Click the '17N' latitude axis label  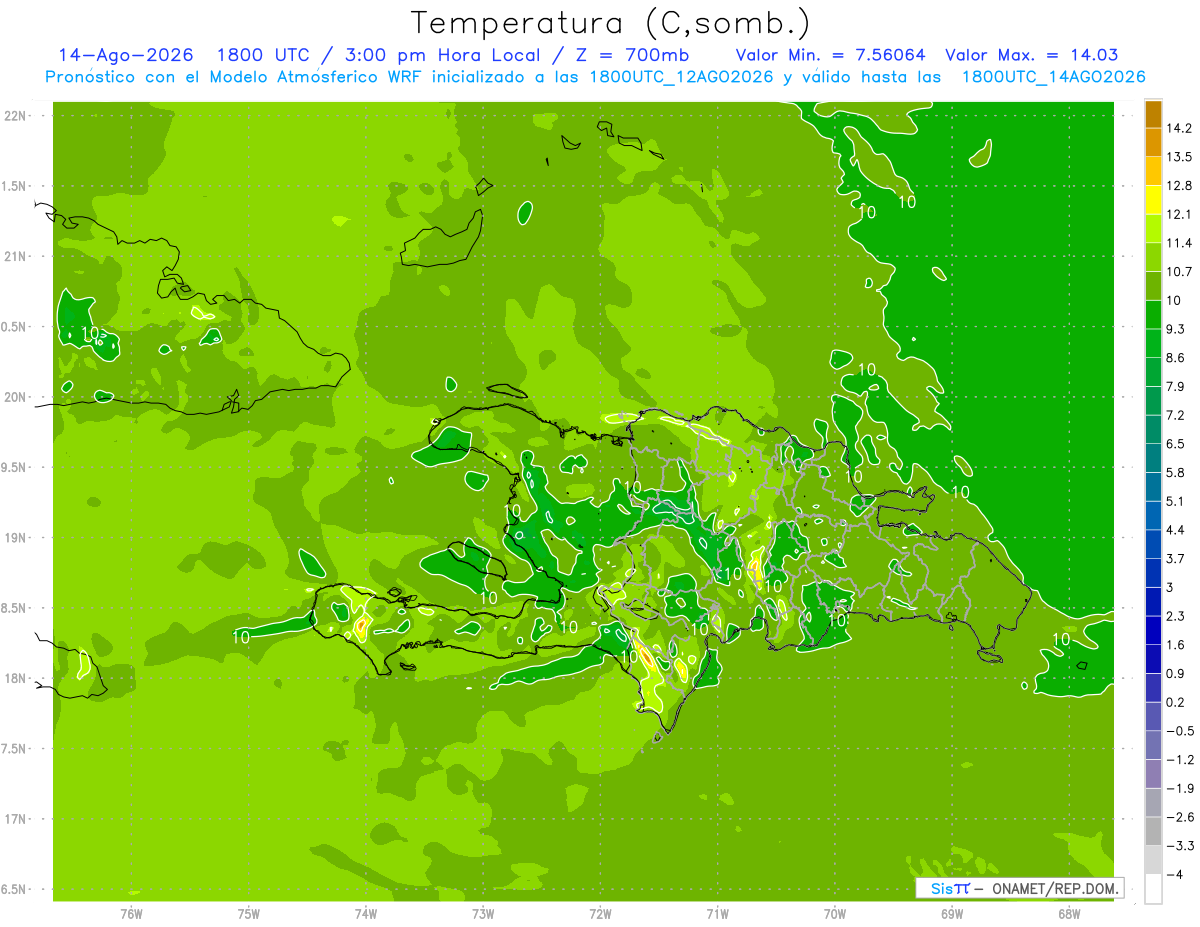click(x=16, y=819)
